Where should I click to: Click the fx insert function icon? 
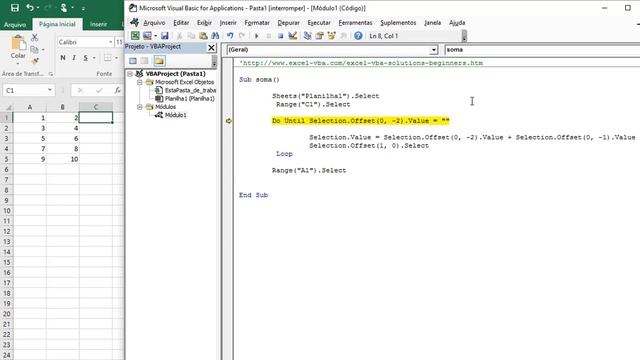click(118, 90)
